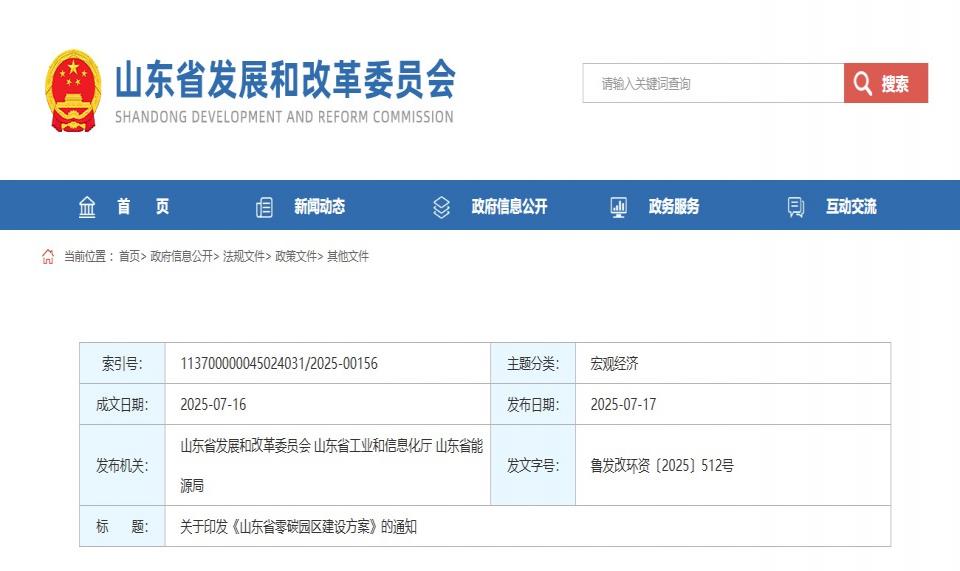Select the date 2025-07-16
This screenshot has width=960, height=571.
pos(213,405)
